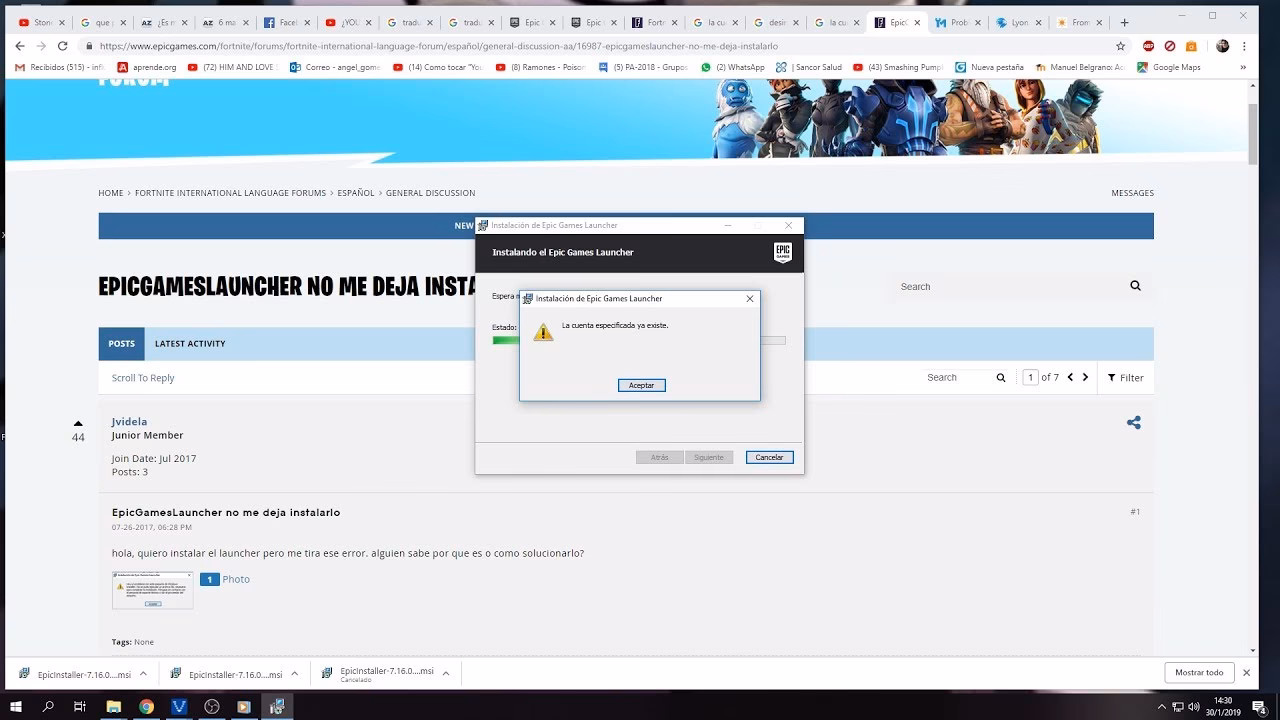Open the 'Nueva pestaña' bookmark

click(x=990, y=67)
